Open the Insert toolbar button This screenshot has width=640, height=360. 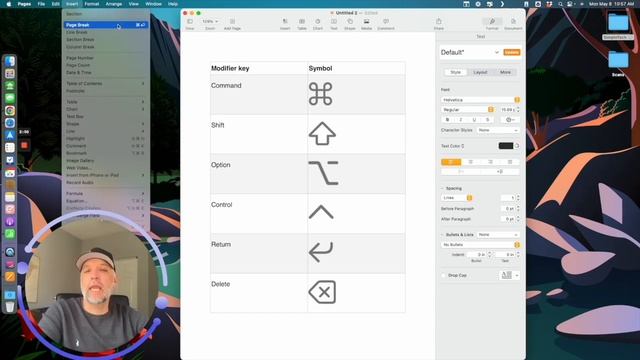285,22
